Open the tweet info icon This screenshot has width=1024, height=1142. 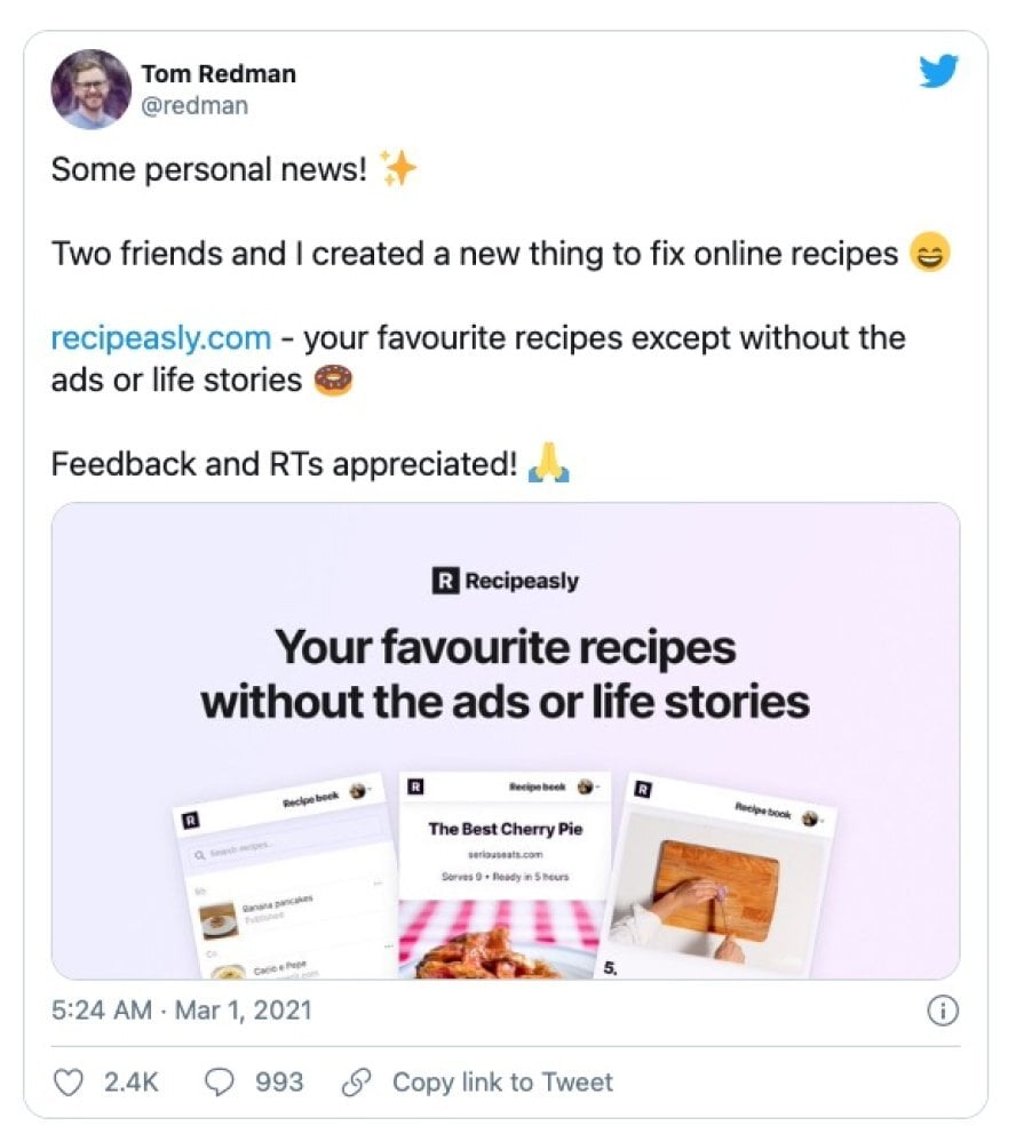point(942,1012)
